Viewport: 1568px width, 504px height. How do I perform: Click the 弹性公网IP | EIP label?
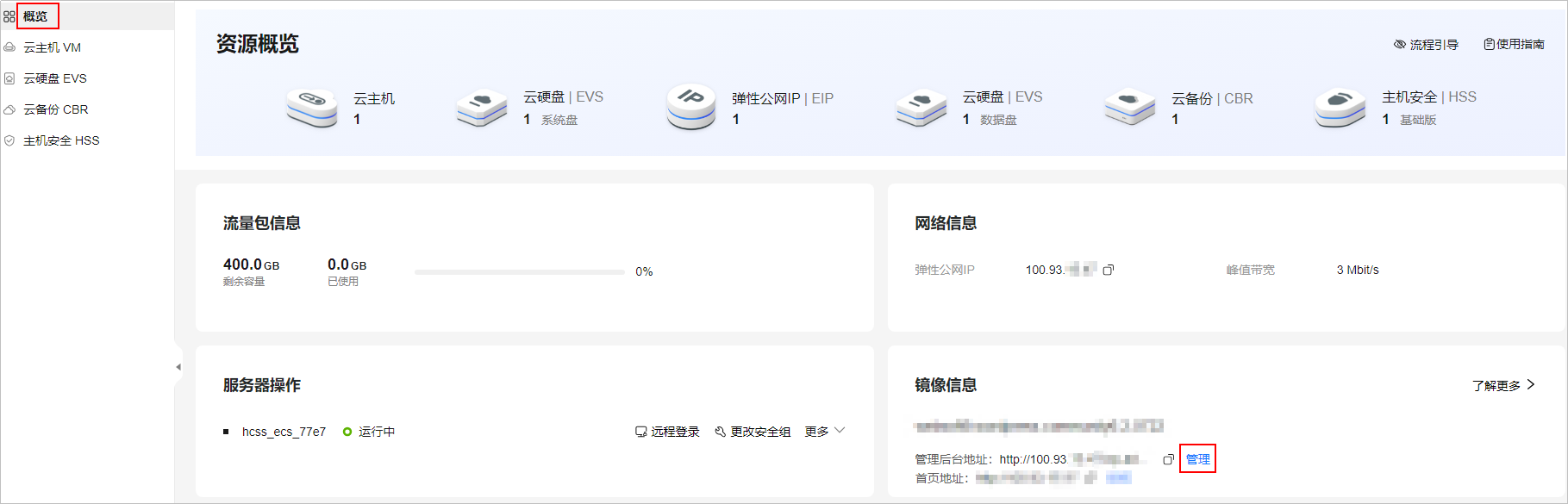pyautogui.click(x=783, y=98)
